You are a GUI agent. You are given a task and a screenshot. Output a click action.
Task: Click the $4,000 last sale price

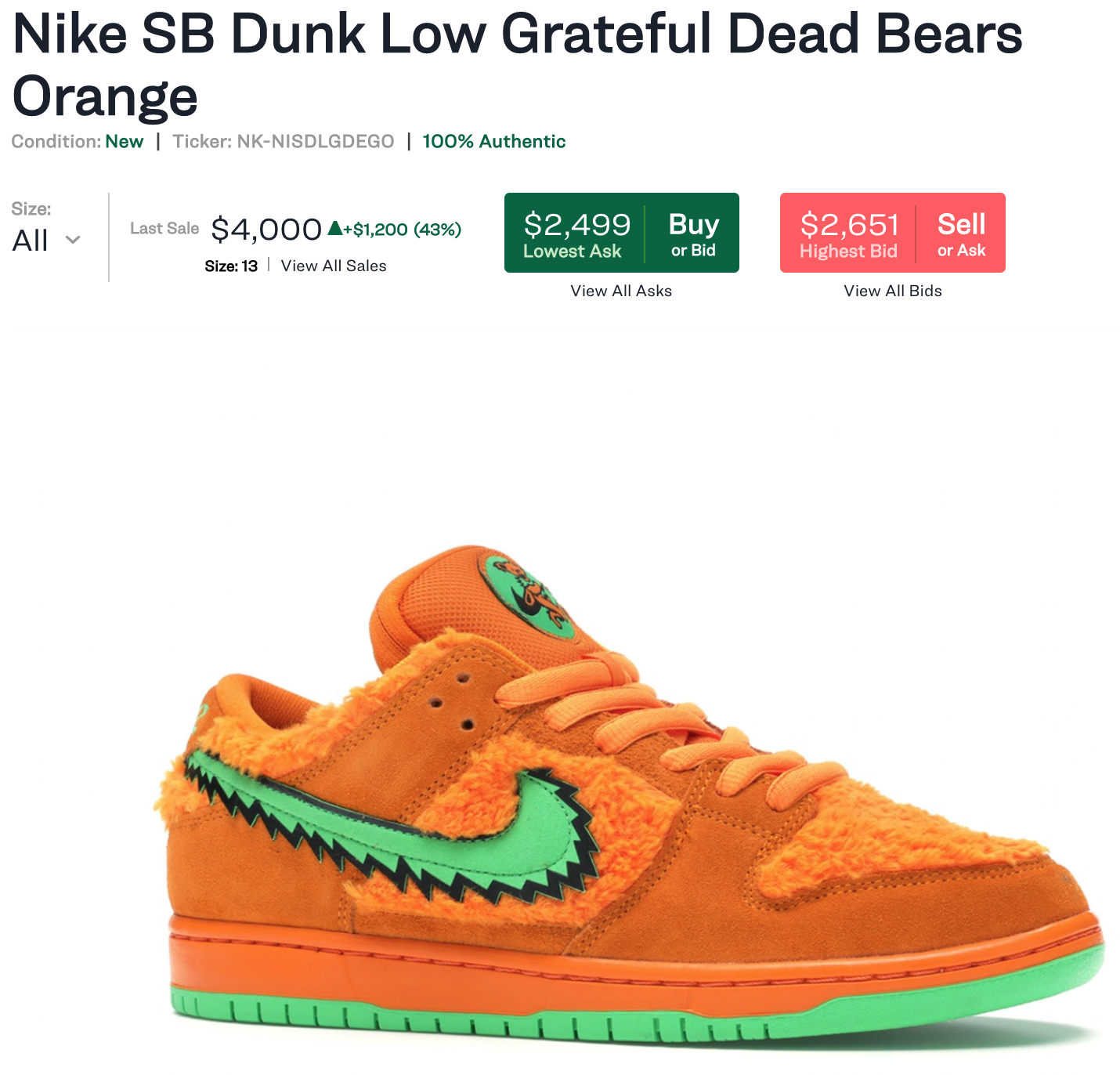coord(267,229)
